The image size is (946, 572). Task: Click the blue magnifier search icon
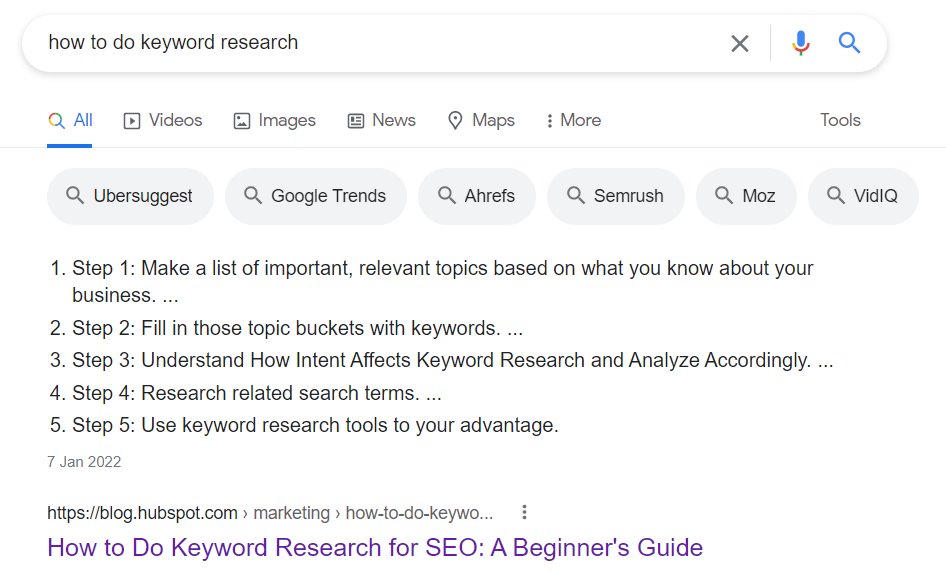coord(849,43)
